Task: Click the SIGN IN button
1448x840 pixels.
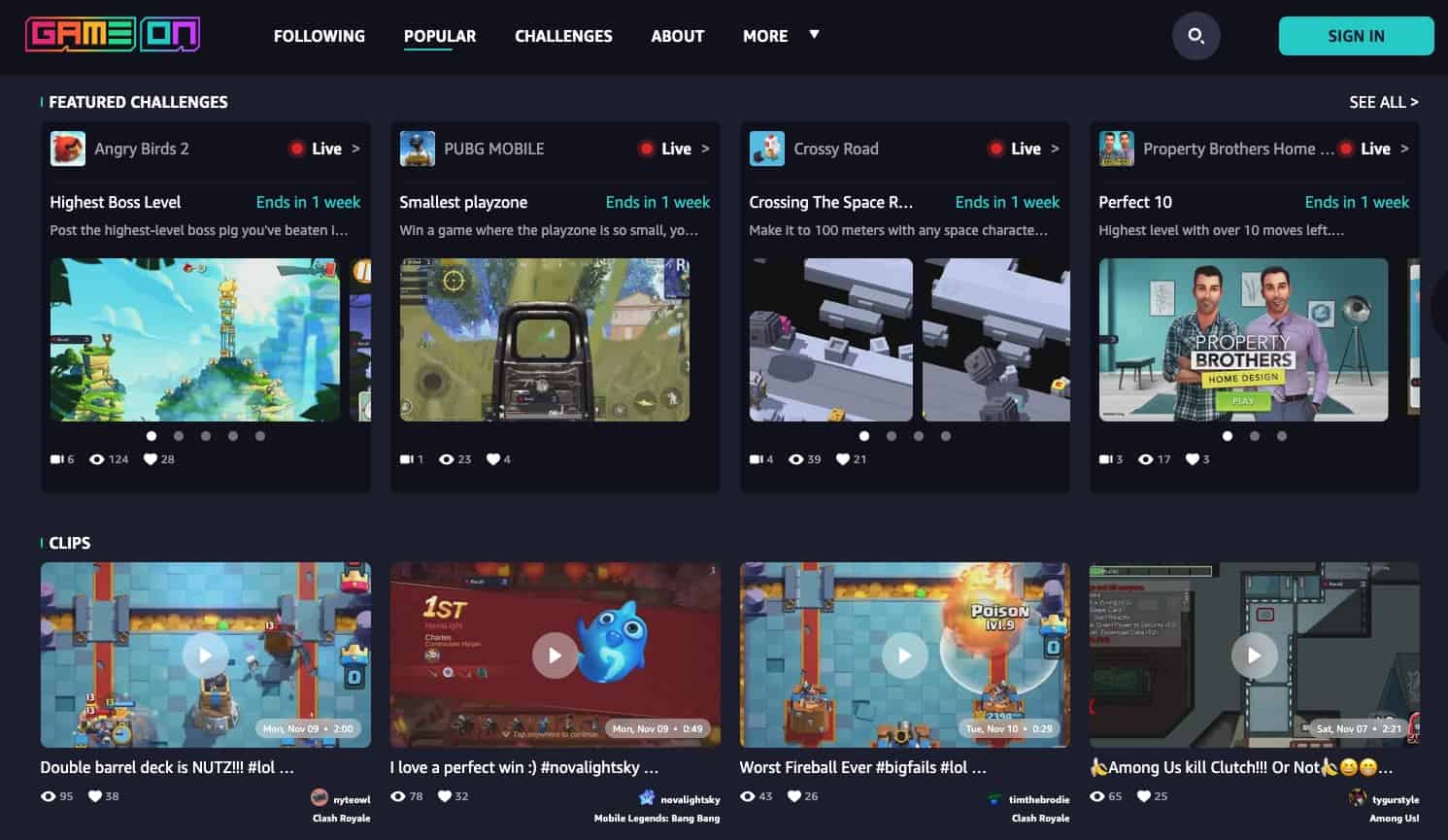Action: pos(1356,36)
